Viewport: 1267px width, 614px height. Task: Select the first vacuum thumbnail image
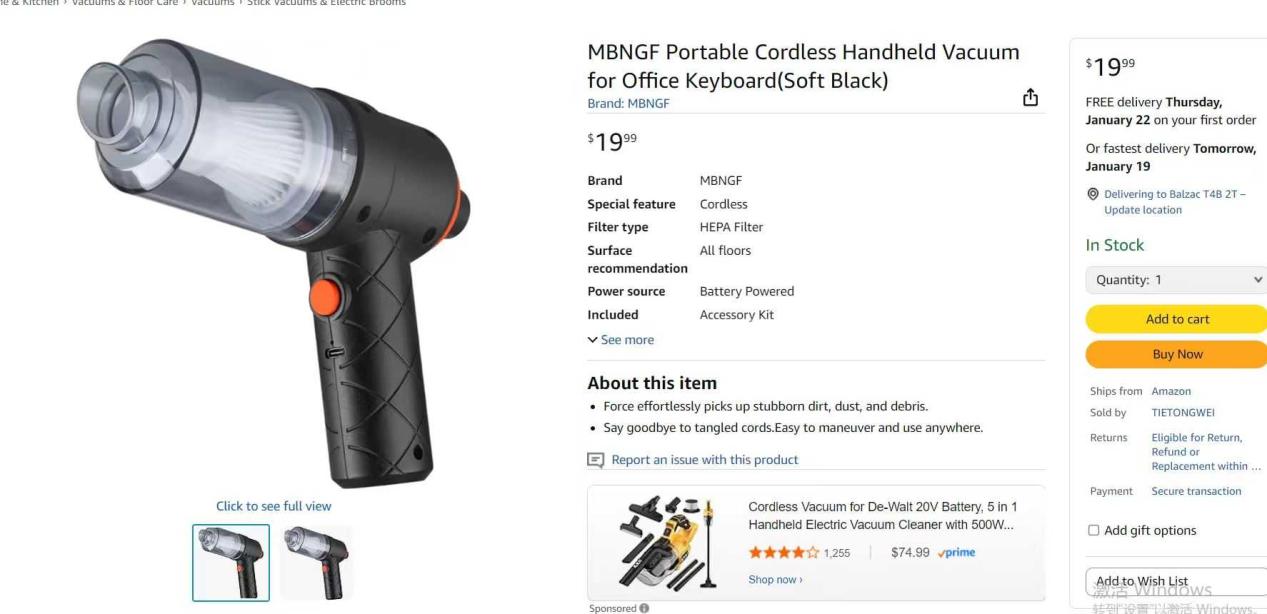click(231, 563)
